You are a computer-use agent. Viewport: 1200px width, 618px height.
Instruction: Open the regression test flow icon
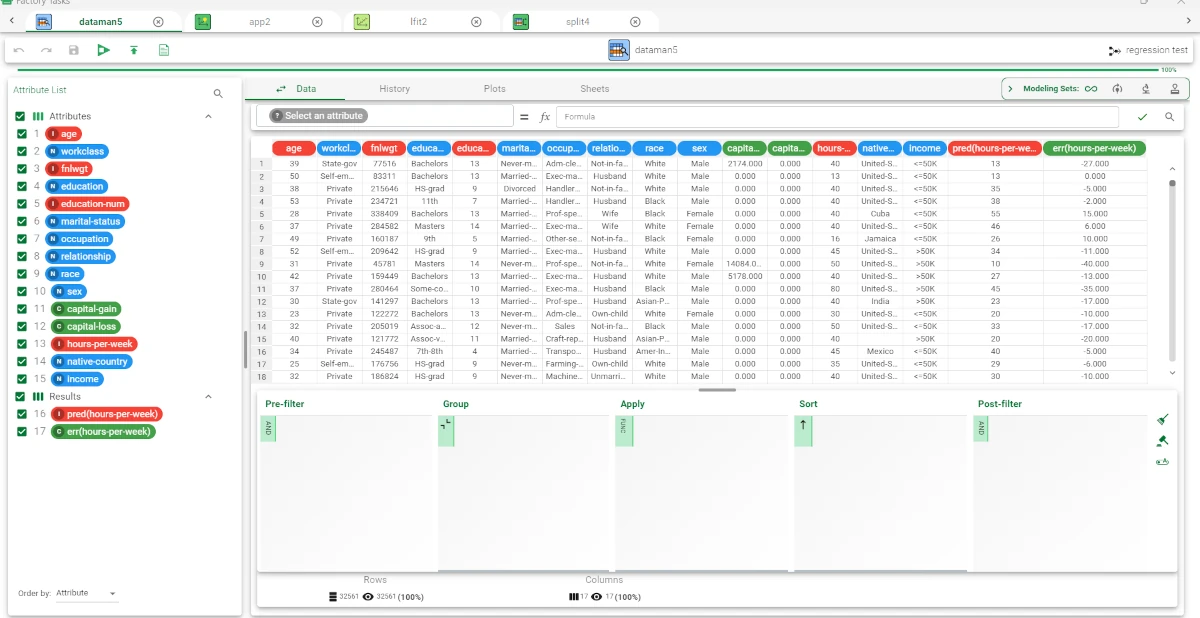1115,50
